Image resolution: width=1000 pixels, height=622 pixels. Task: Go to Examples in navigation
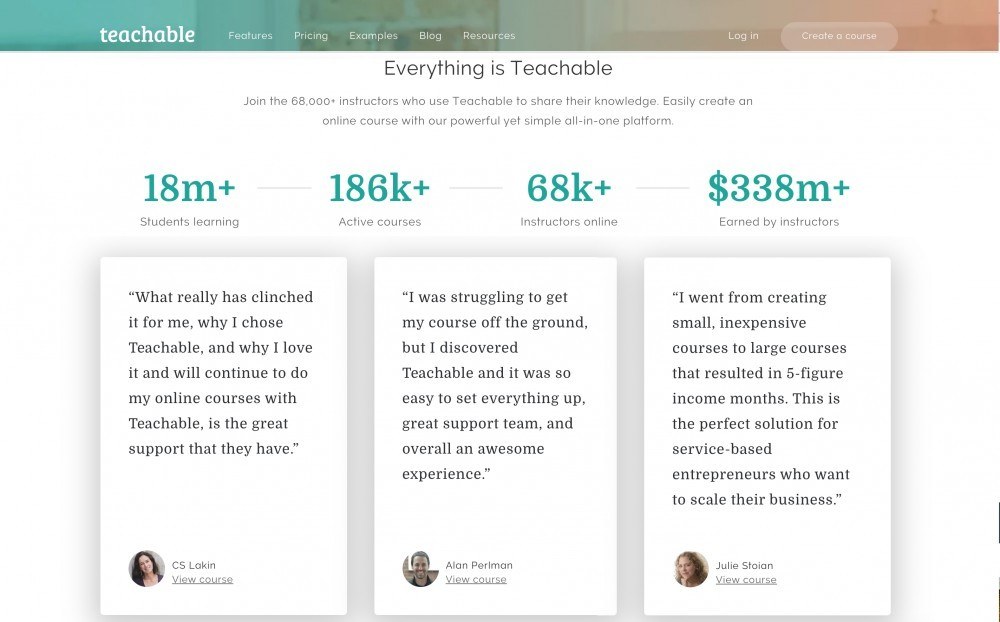373,36
